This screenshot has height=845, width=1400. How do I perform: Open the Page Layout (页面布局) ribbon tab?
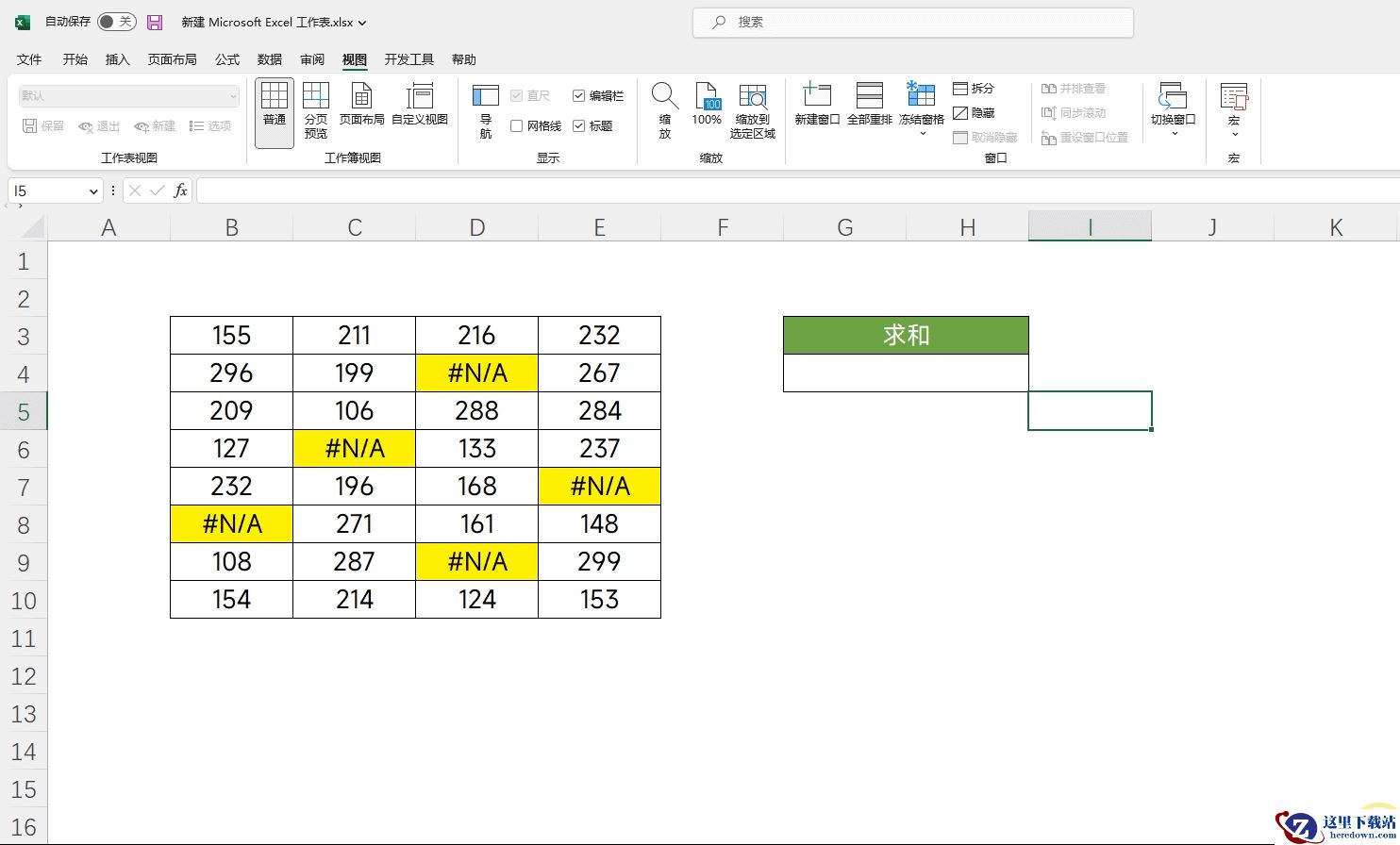tap(172, 59)
